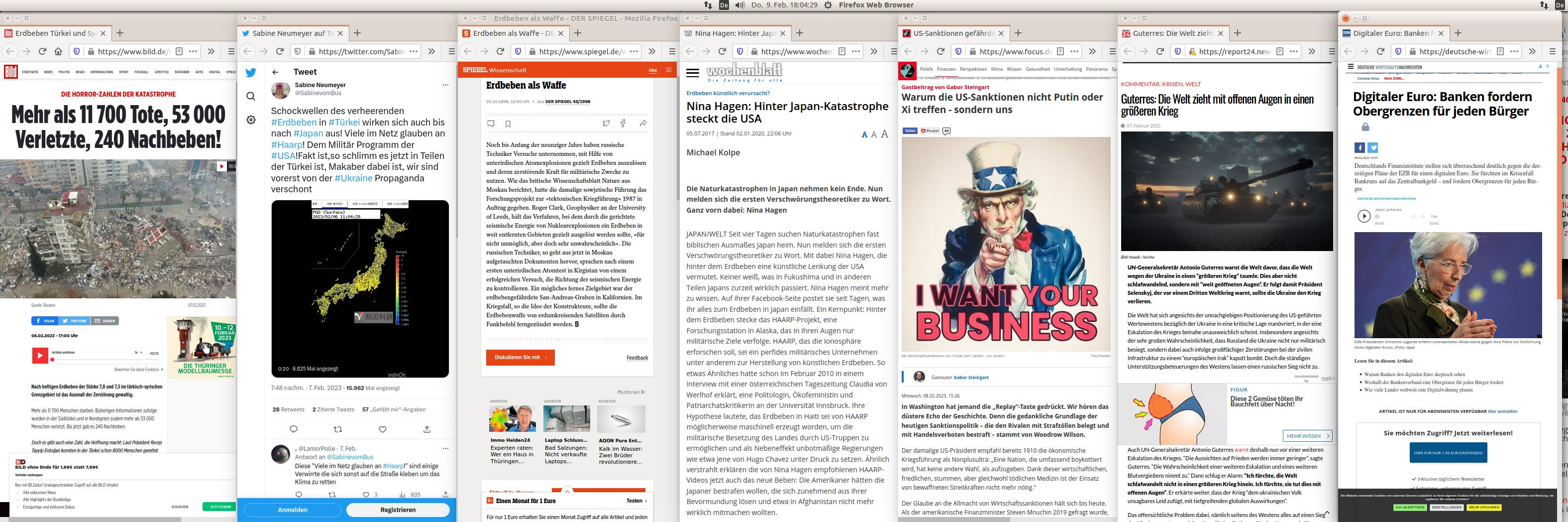Open page actions '•••' in the focus.de address bar

pyautogui.click(x=1075, y=52)
